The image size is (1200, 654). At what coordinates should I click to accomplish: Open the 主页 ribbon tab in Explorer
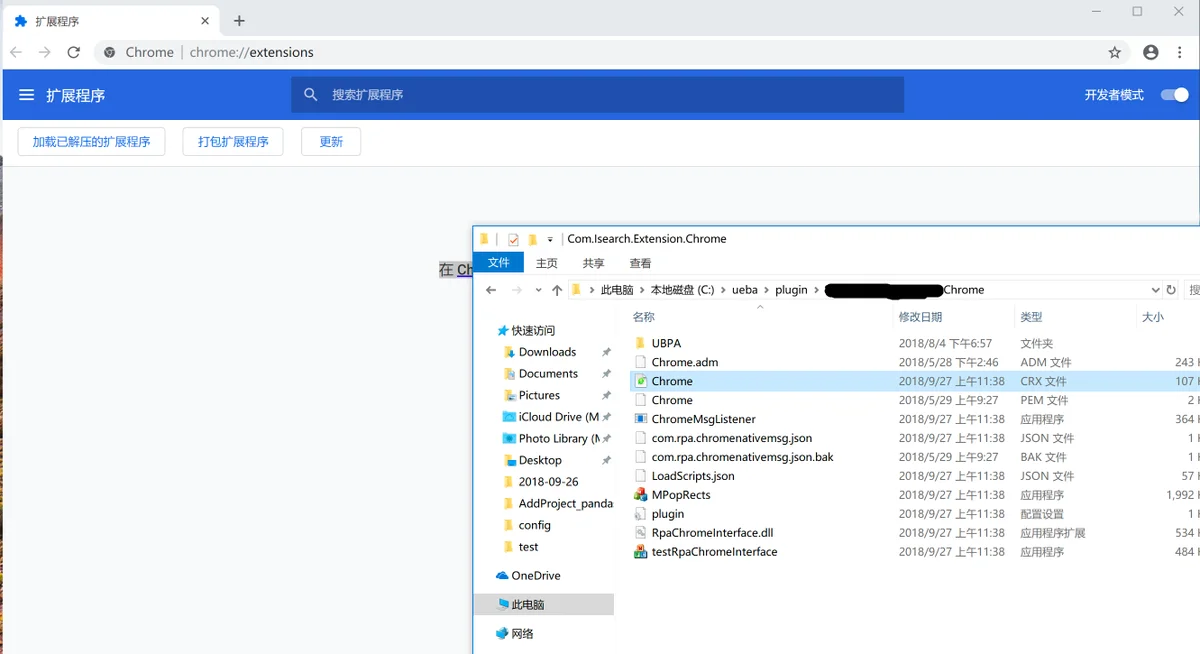pyautogui.click(x=547, y=263)
